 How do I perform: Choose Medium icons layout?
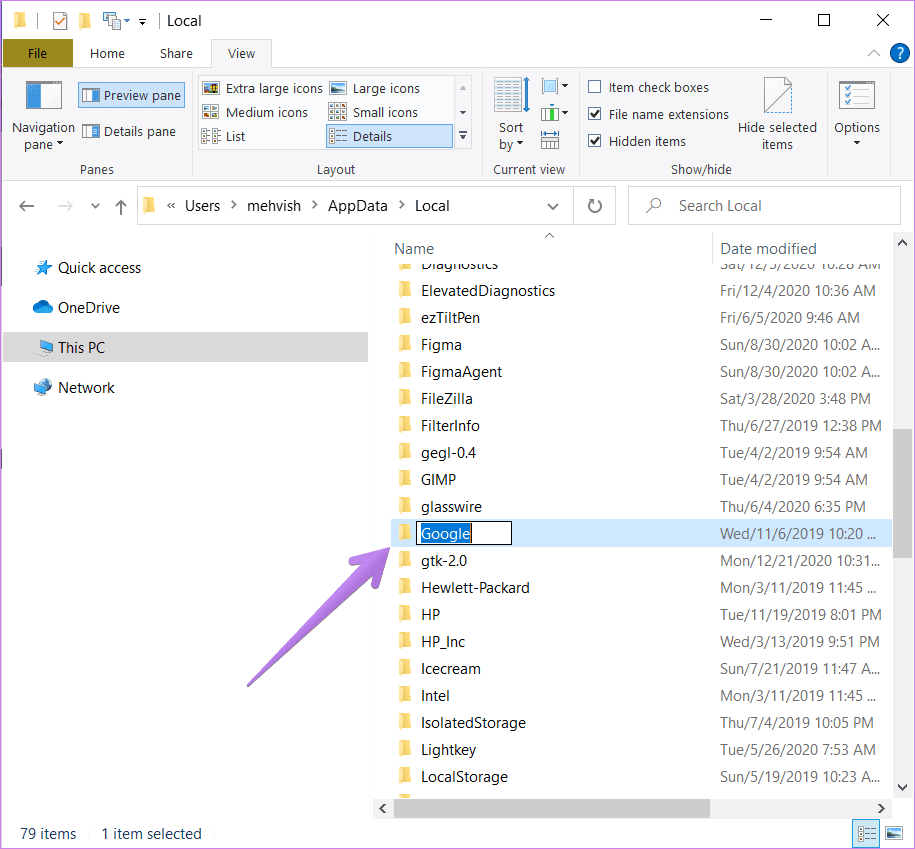tap(255, 112)
